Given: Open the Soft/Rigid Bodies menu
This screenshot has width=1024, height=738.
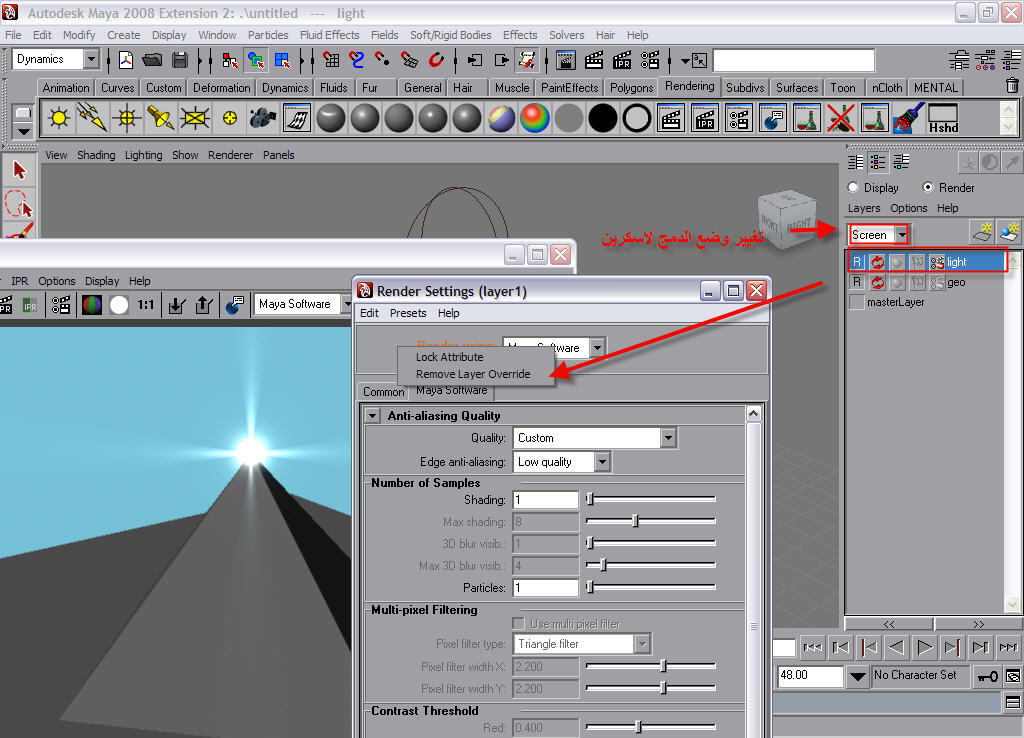Looking at the screenshot, I should [451, 35].
